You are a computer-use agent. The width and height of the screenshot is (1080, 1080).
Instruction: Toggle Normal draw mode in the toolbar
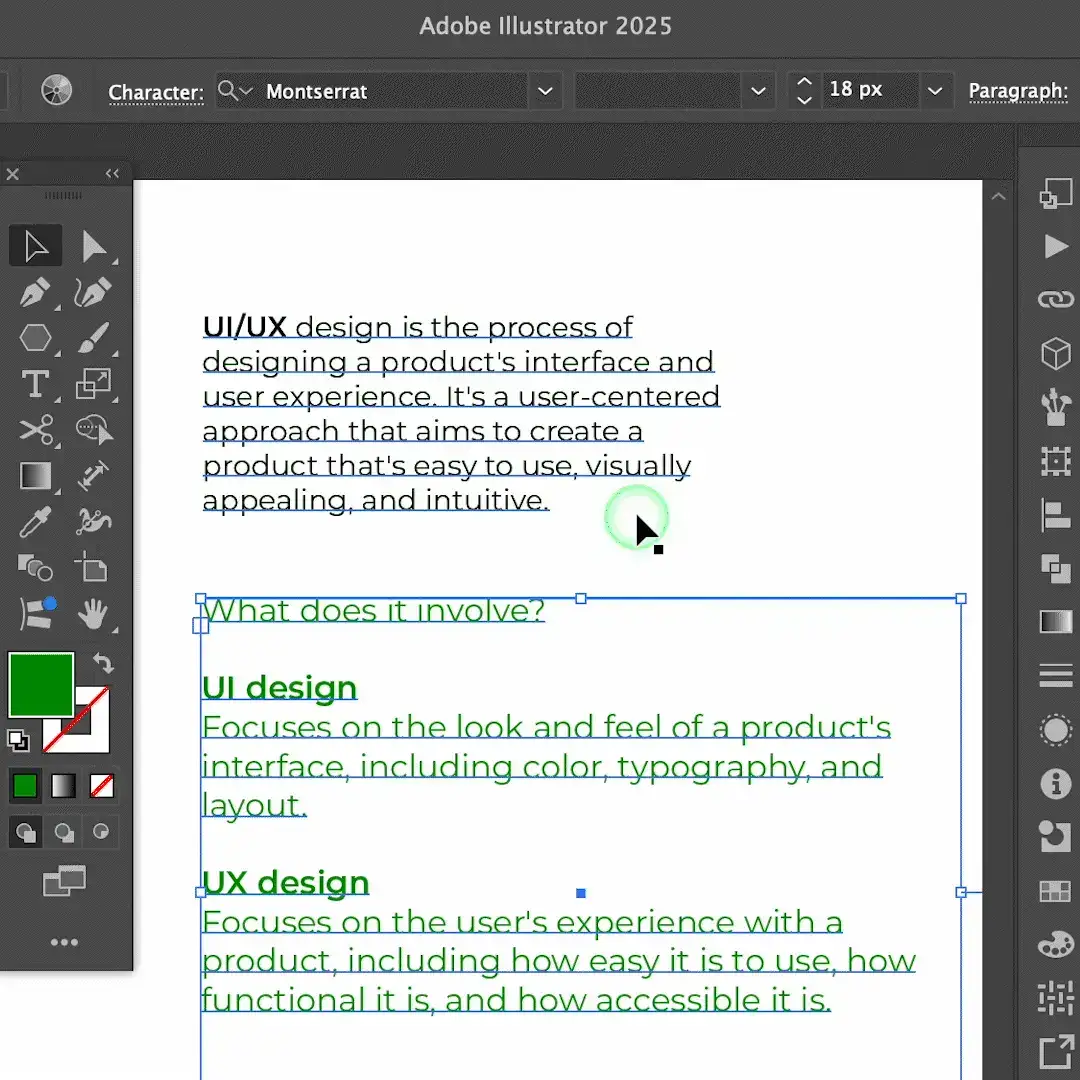point(25,832)
